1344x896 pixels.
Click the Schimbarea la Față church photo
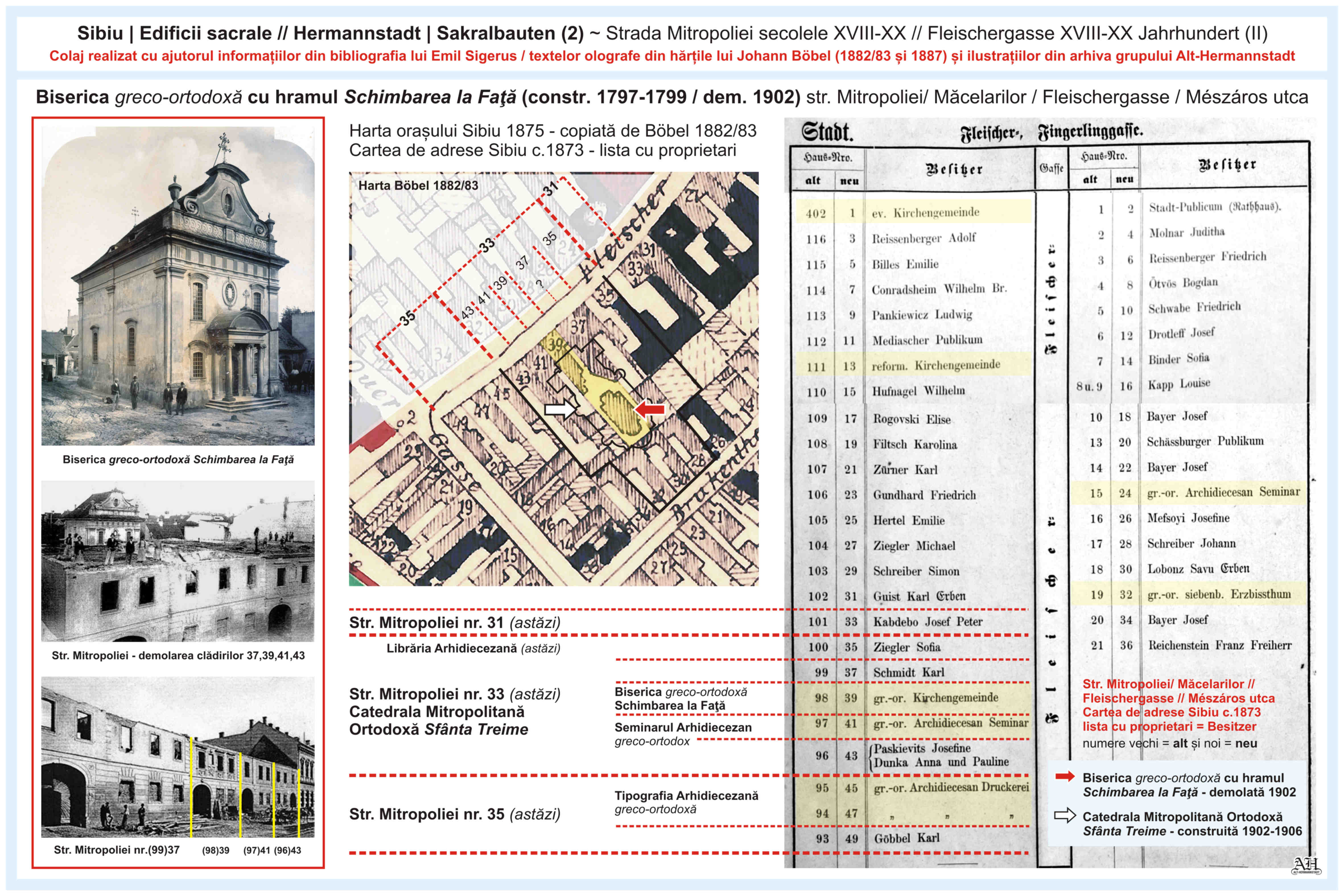178,286
